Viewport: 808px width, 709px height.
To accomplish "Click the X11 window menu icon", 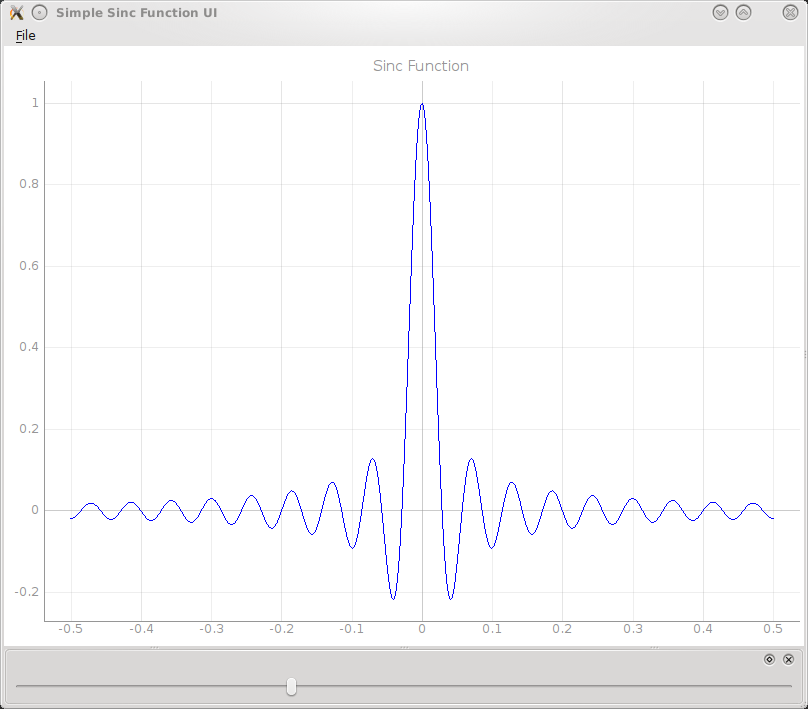I will tap(16, 13).
